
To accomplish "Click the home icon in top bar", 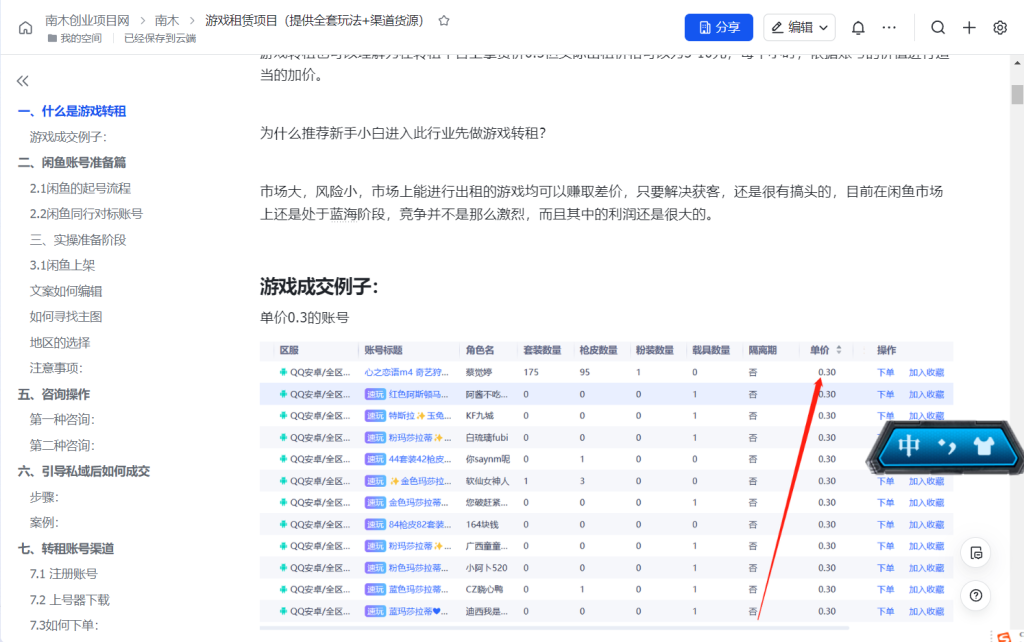I will (25, 28).
